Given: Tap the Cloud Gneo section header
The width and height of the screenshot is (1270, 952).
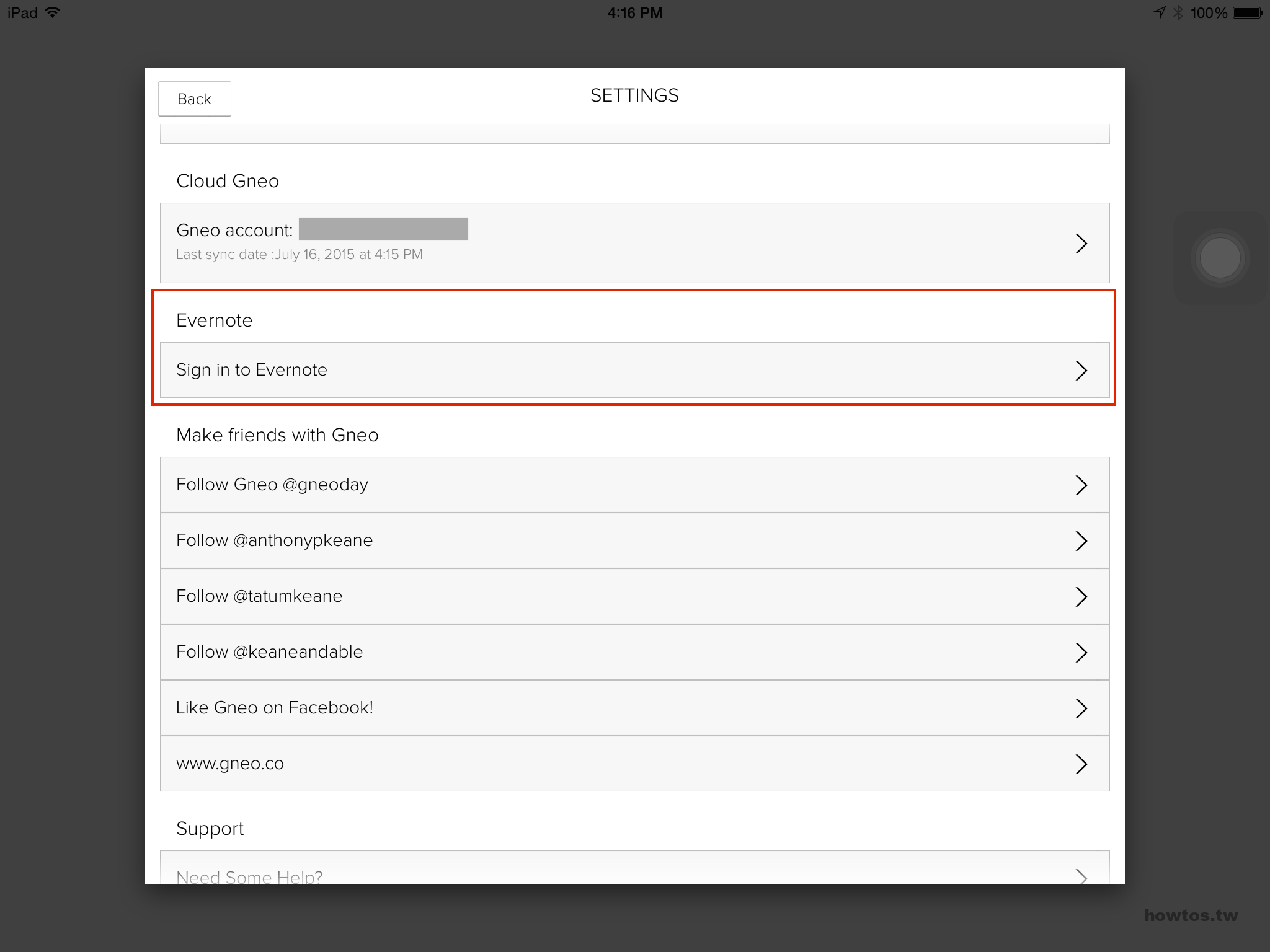Looking at the screenshot, I should [x=228, y=181].
